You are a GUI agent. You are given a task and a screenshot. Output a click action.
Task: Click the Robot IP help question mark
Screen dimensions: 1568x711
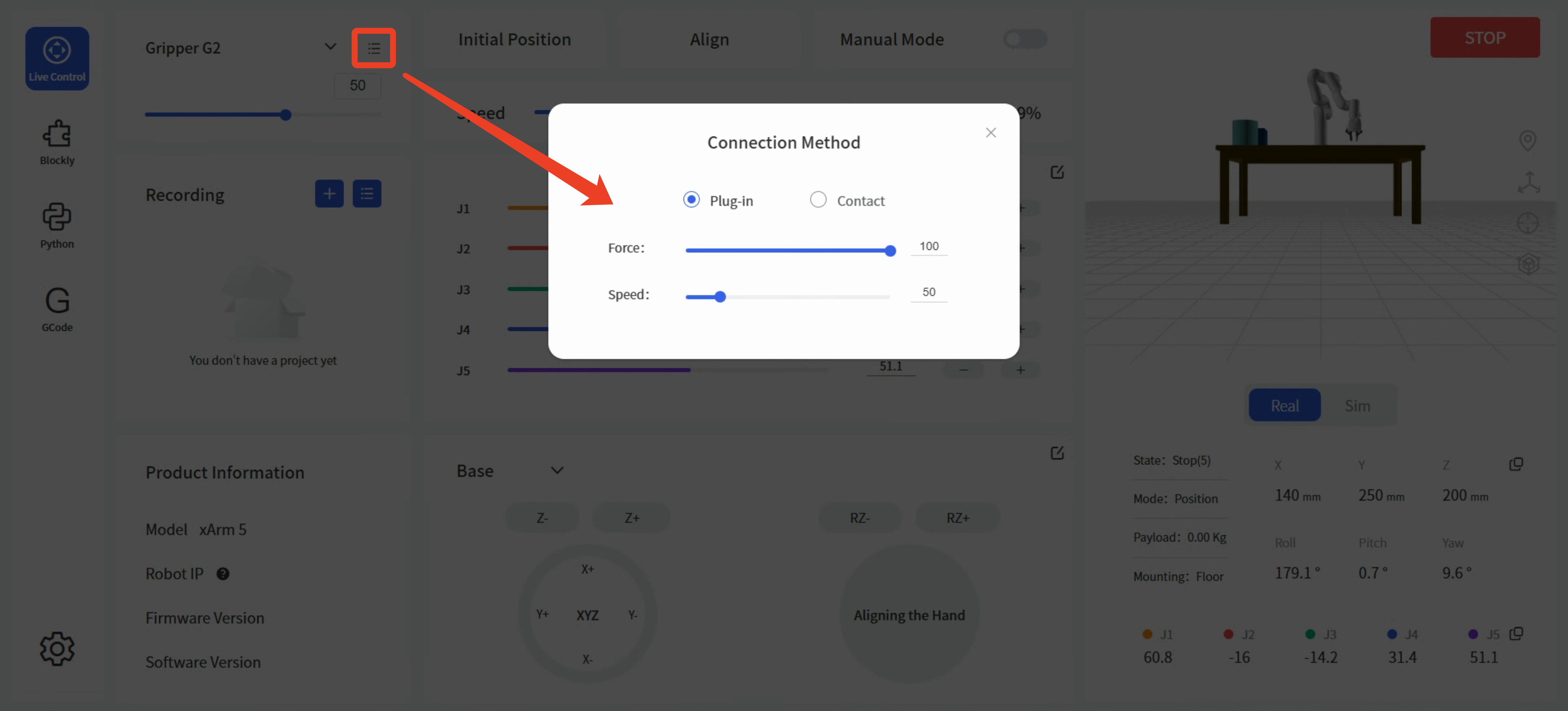pos(223,574)
